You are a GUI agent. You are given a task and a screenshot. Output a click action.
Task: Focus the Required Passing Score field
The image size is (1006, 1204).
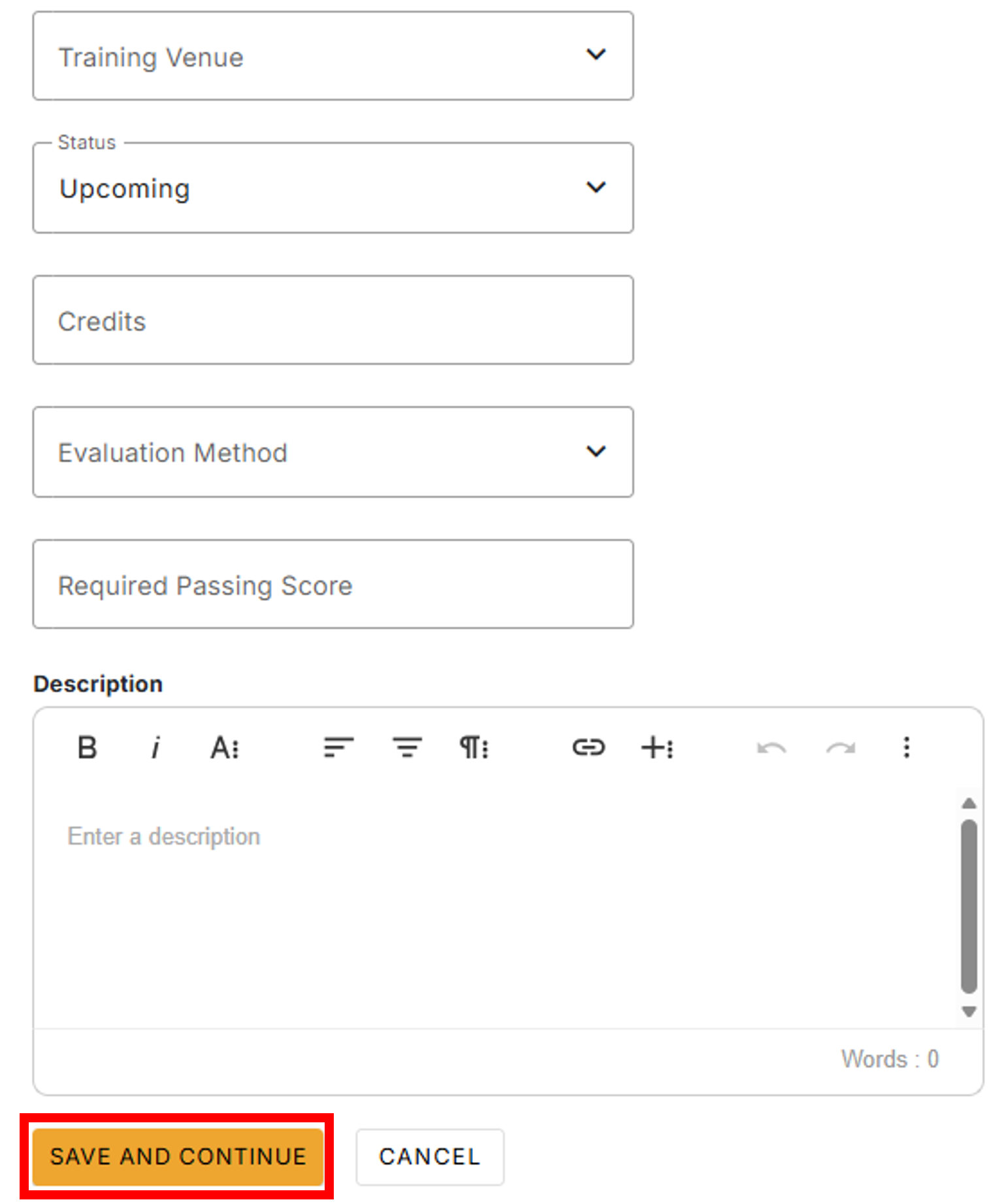coord(333,584)
